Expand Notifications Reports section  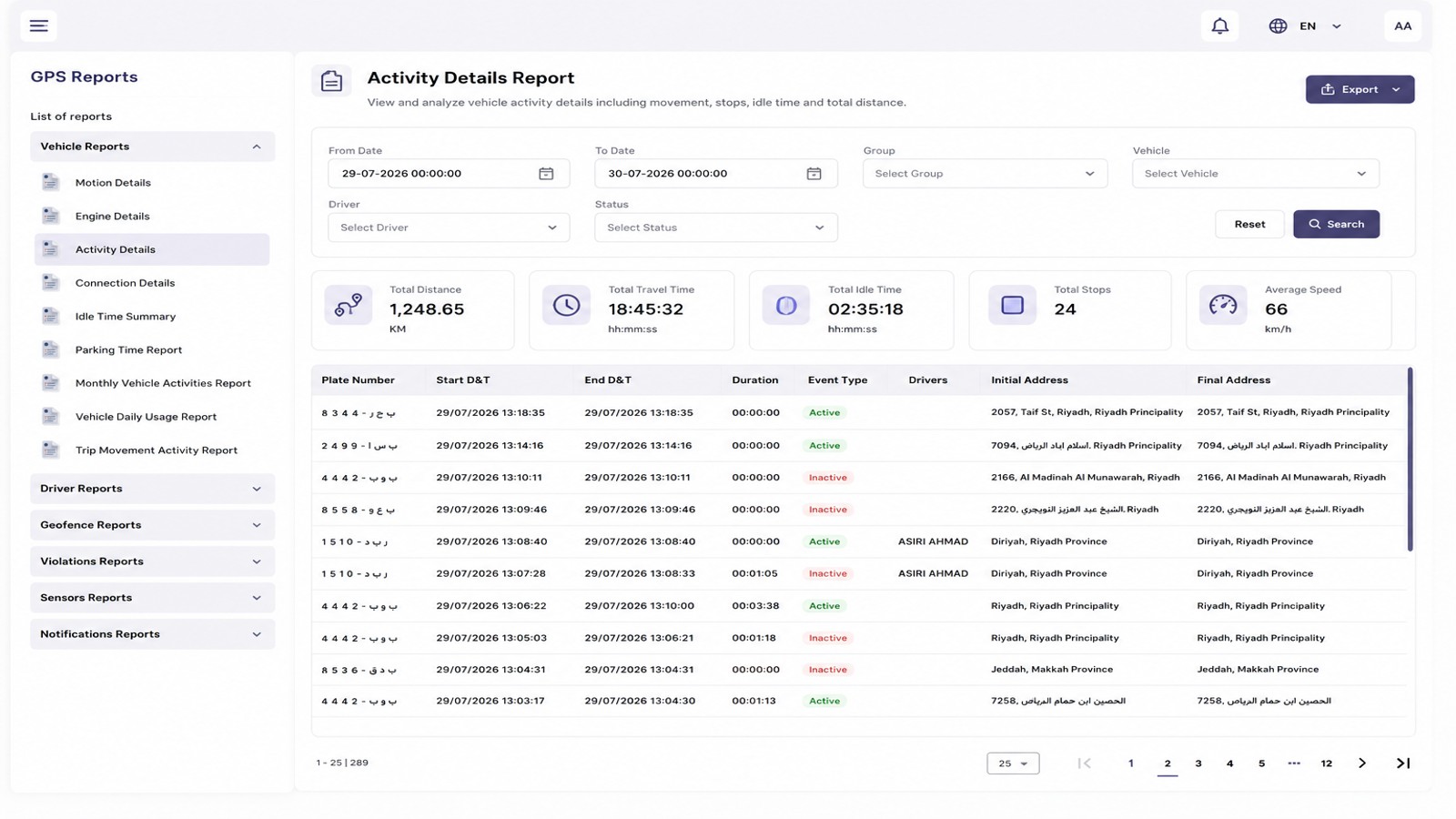click(x=153, y=634)
